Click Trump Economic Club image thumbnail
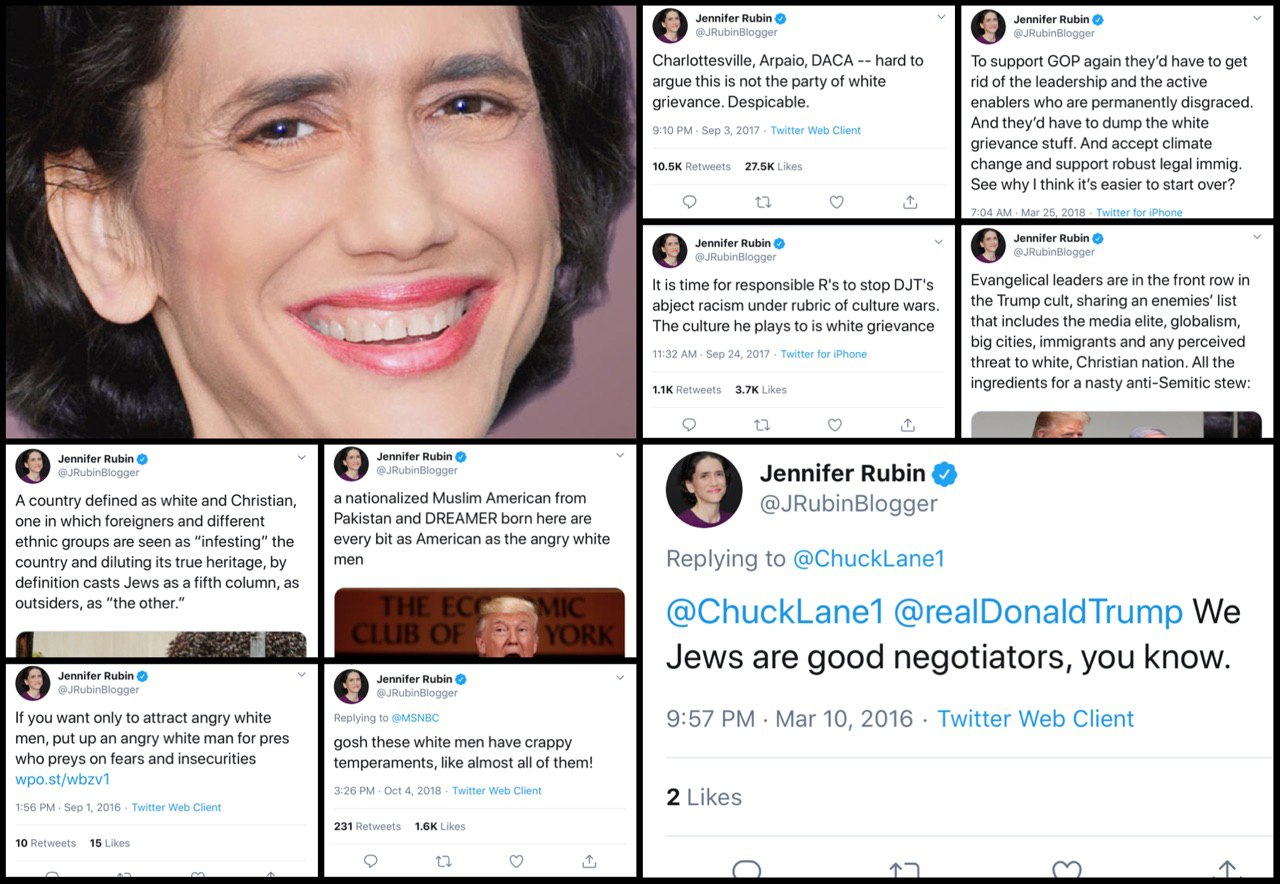Image resolution: width=1280 pixels, height=884 pixels. 479,622
